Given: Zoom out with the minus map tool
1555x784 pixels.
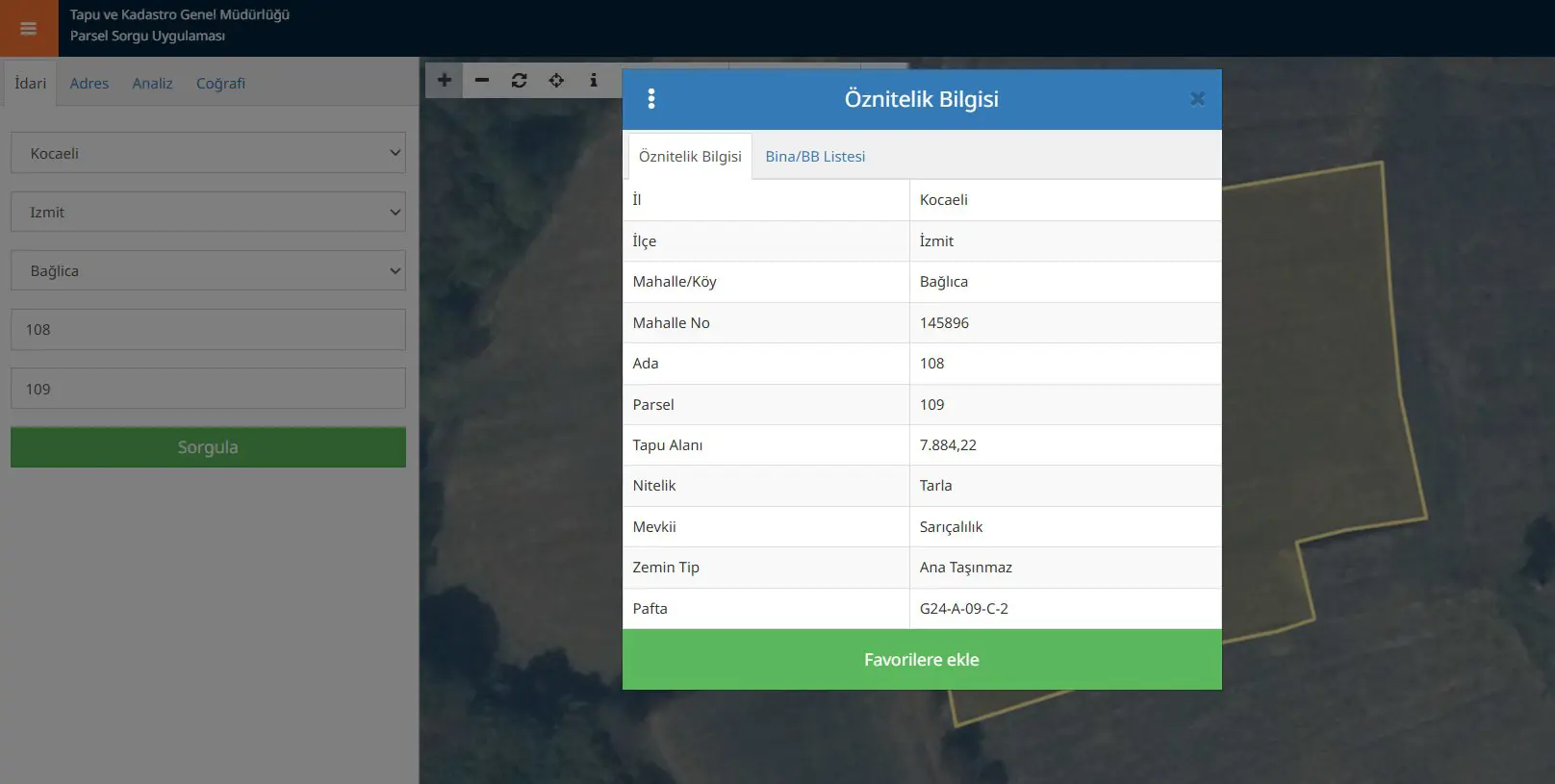Looking at the screenshot, I should [482, 80].
